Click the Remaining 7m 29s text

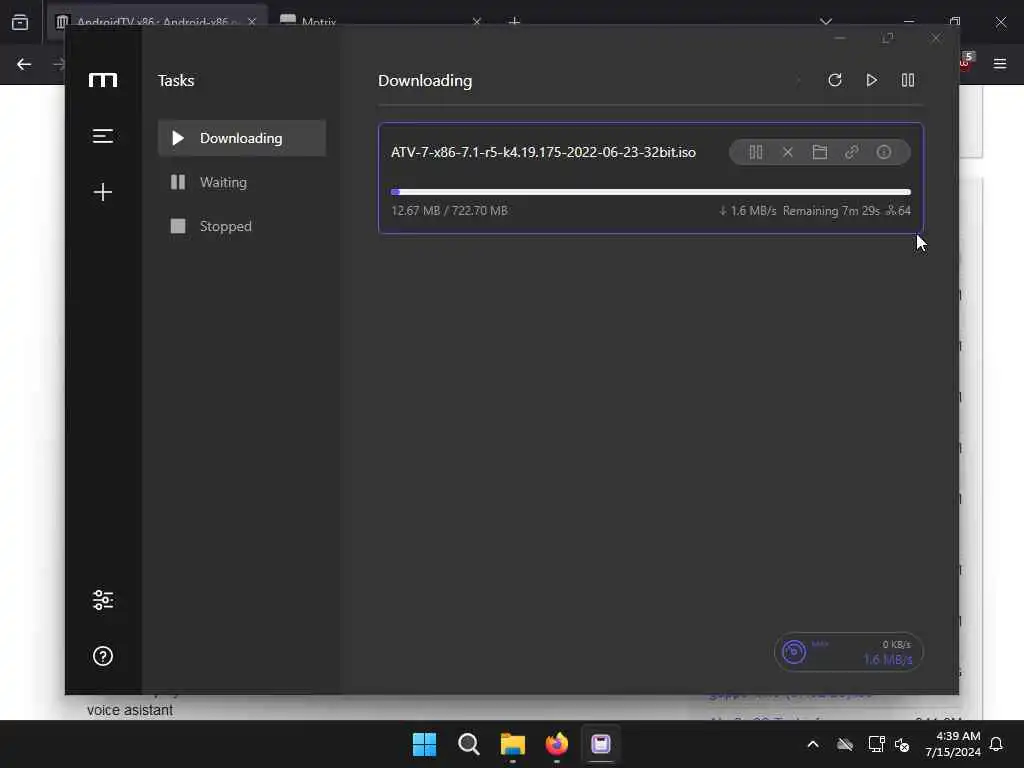point(831,210)
